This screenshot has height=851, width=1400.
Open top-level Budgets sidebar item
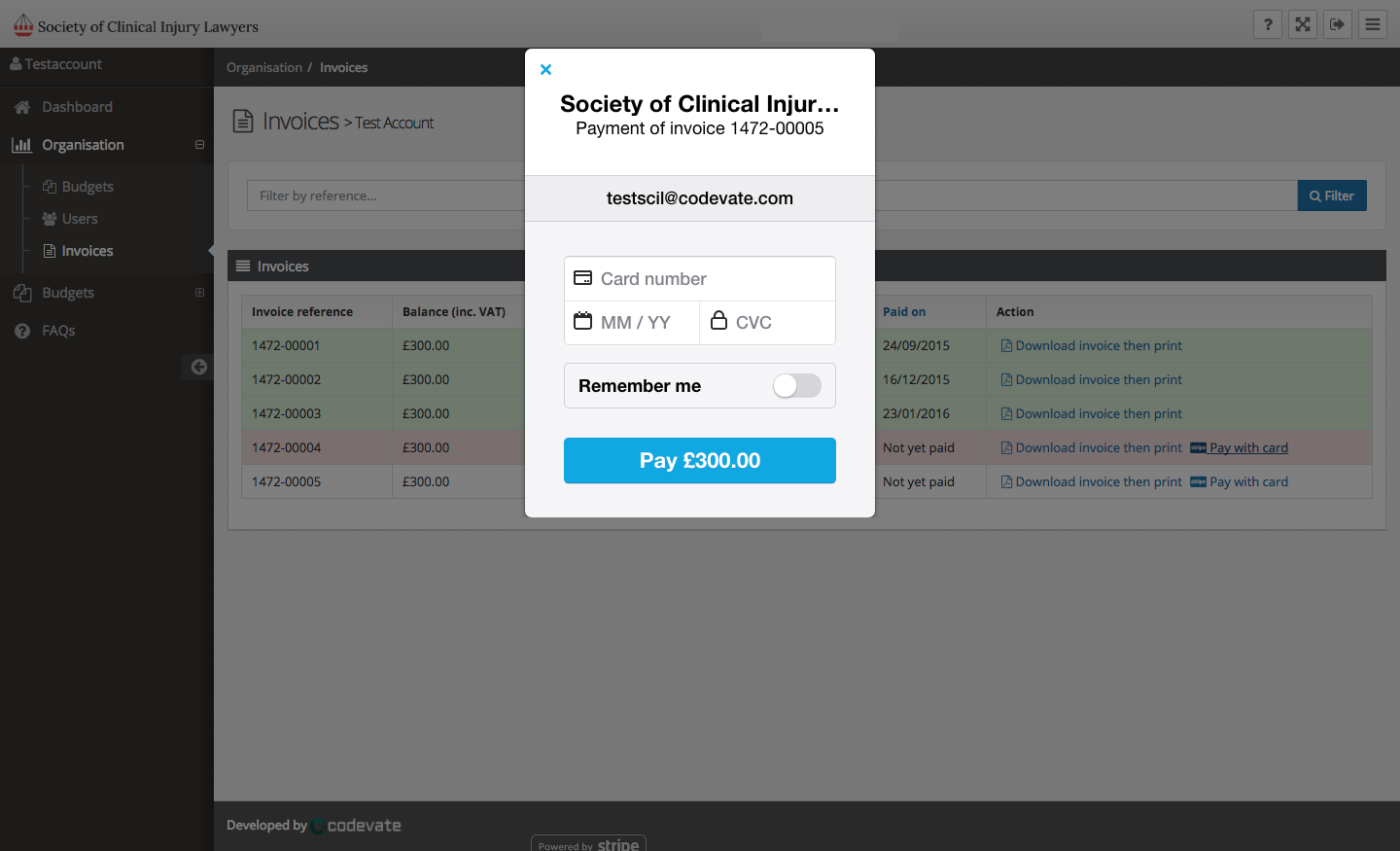coord(68,293)
